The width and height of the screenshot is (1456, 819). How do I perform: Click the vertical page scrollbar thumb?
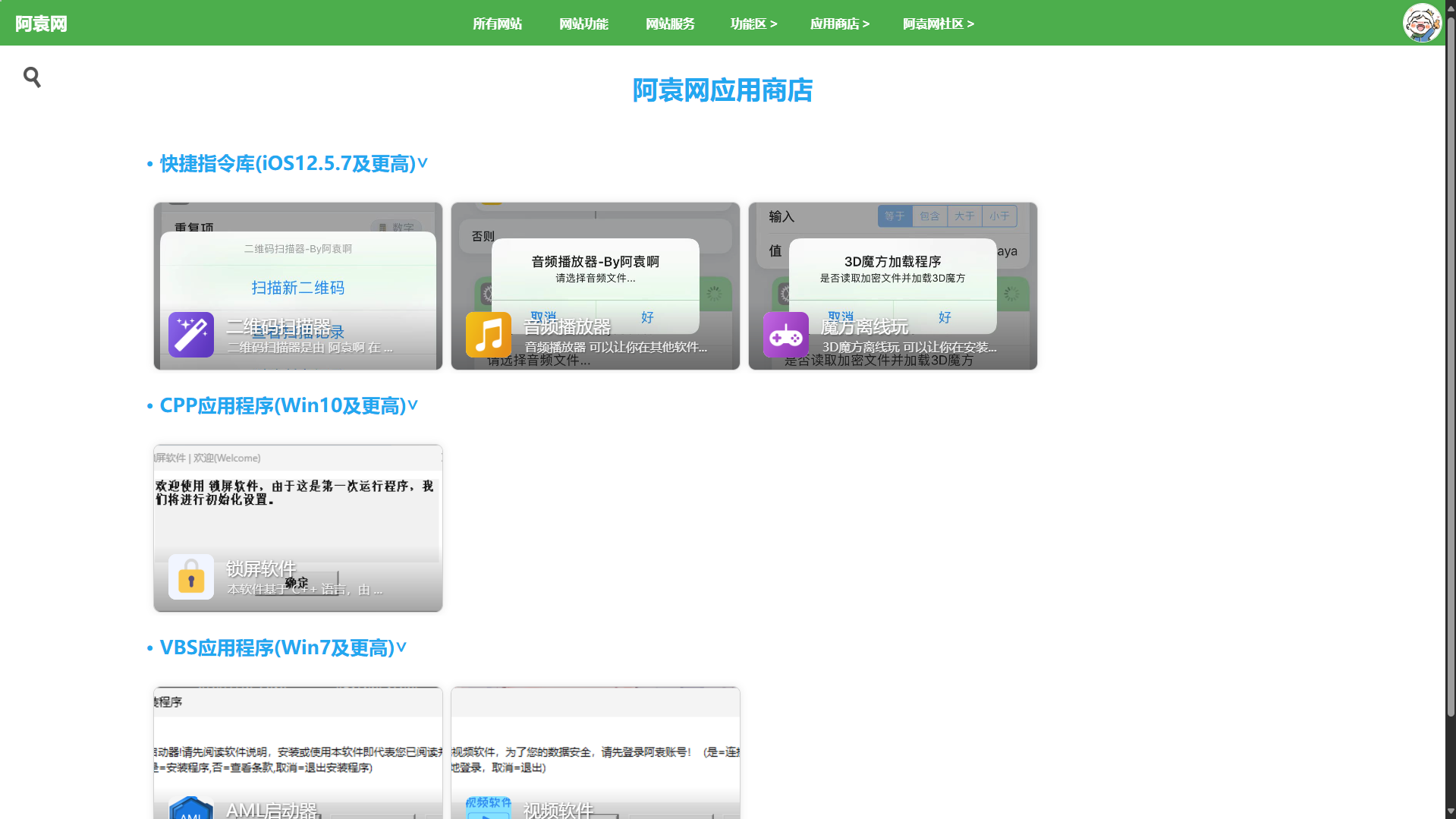click(x=1451, y=367)
